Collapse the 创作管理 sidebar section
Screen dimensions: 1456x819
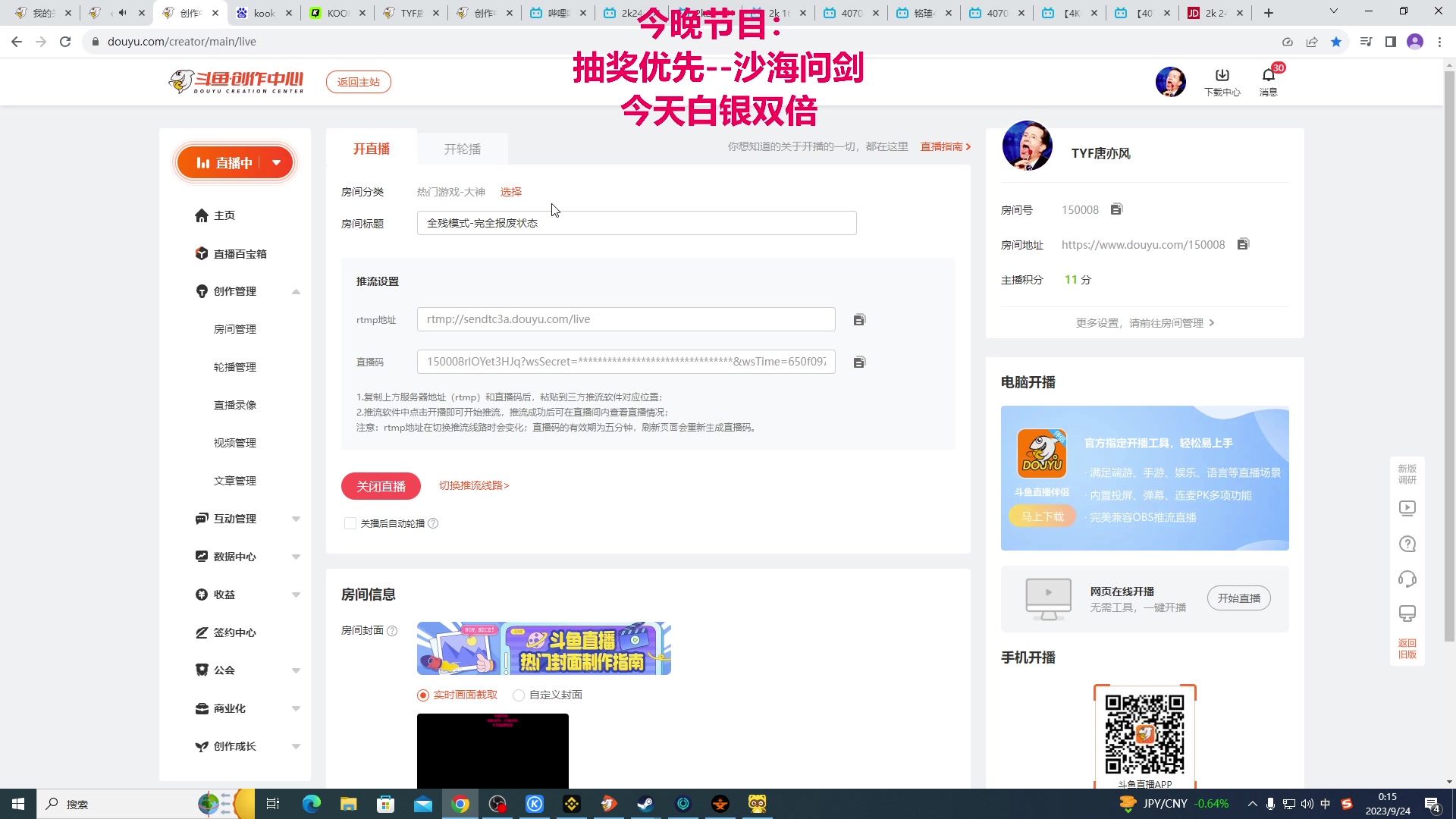pyautogui.click(x=296, y=291)
